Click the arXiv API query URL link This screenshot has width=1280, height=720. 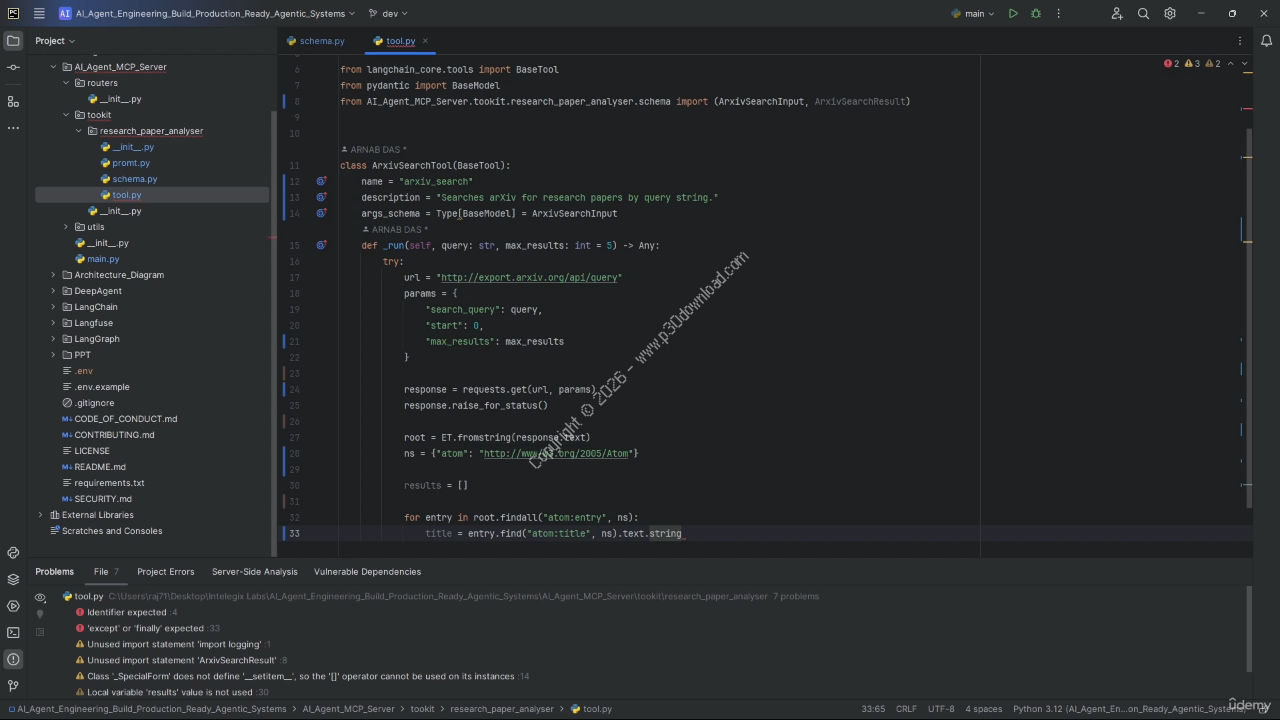pyautogui.click(x=530, y=278)
